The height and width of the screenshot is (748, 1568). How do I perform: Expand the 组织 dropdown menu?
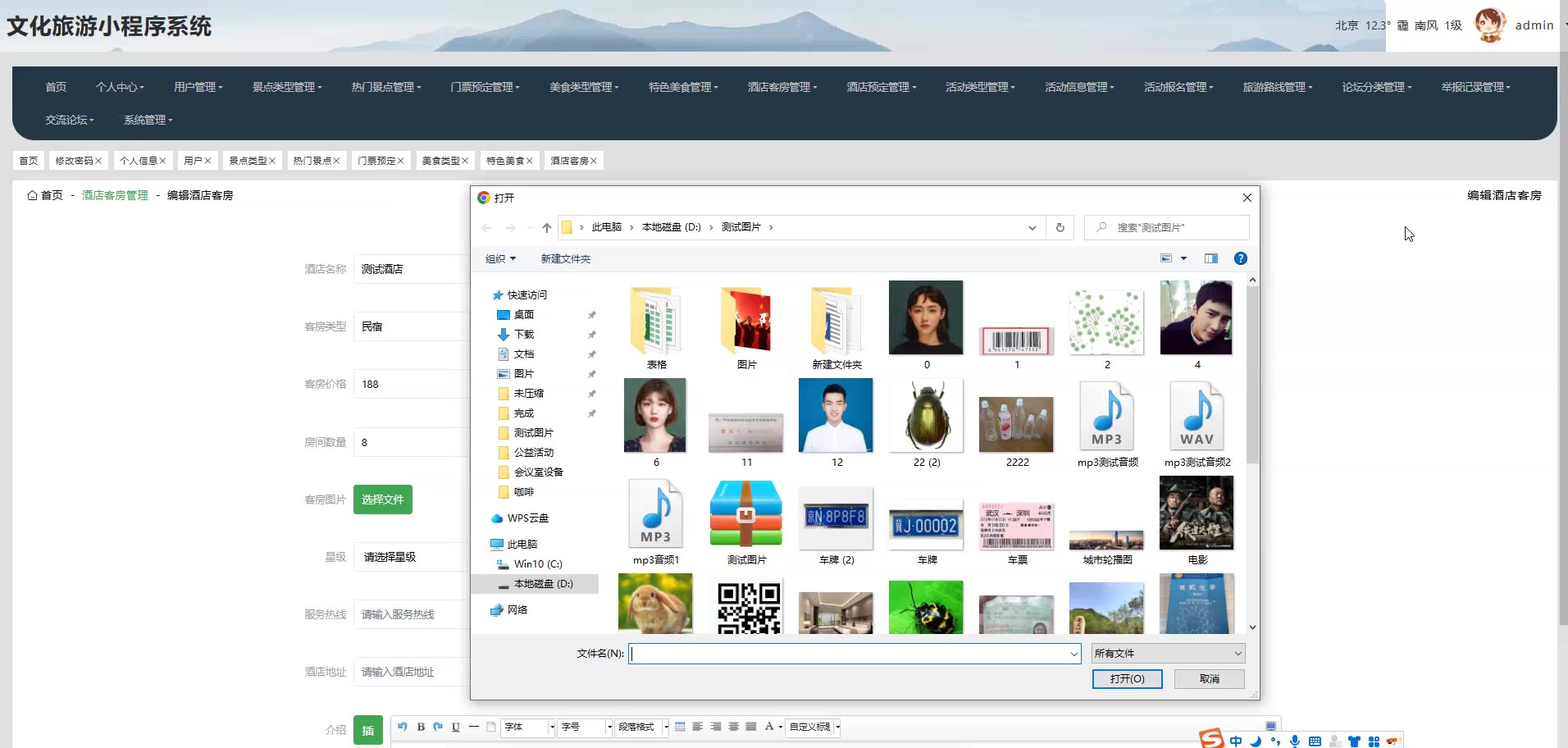[x=500, y=259]
